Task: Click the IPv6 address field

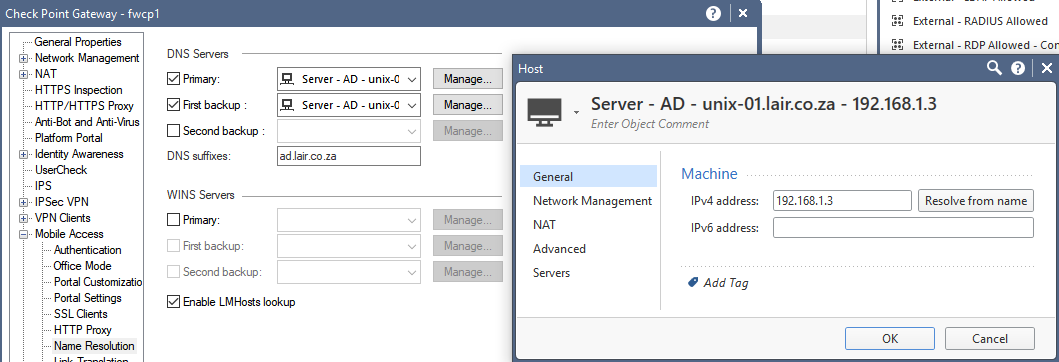Action: coord(903,228)
